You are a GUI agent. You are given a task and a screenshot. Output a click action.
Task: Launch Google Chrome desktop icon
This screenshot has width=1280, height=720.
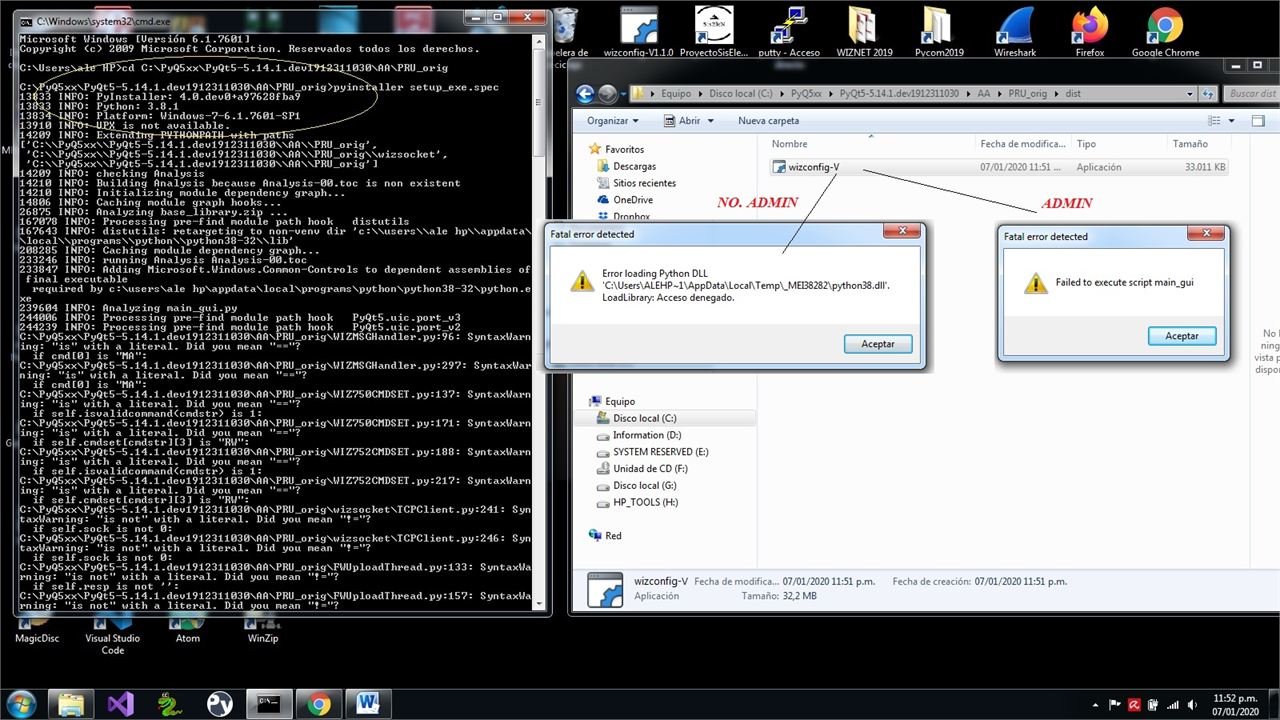(x=1166, y=31)
